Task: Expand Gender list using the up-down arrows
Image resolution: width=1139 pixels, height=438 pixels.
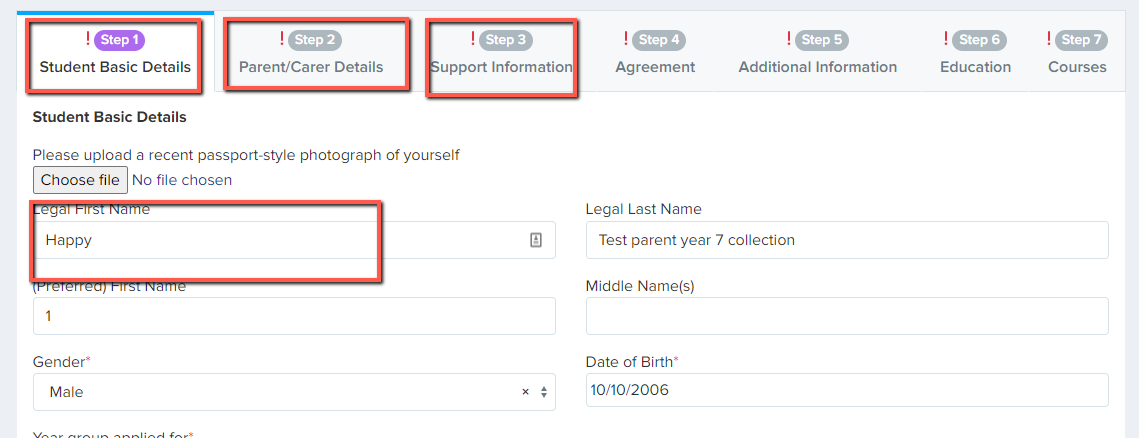Action: (544, 392)
